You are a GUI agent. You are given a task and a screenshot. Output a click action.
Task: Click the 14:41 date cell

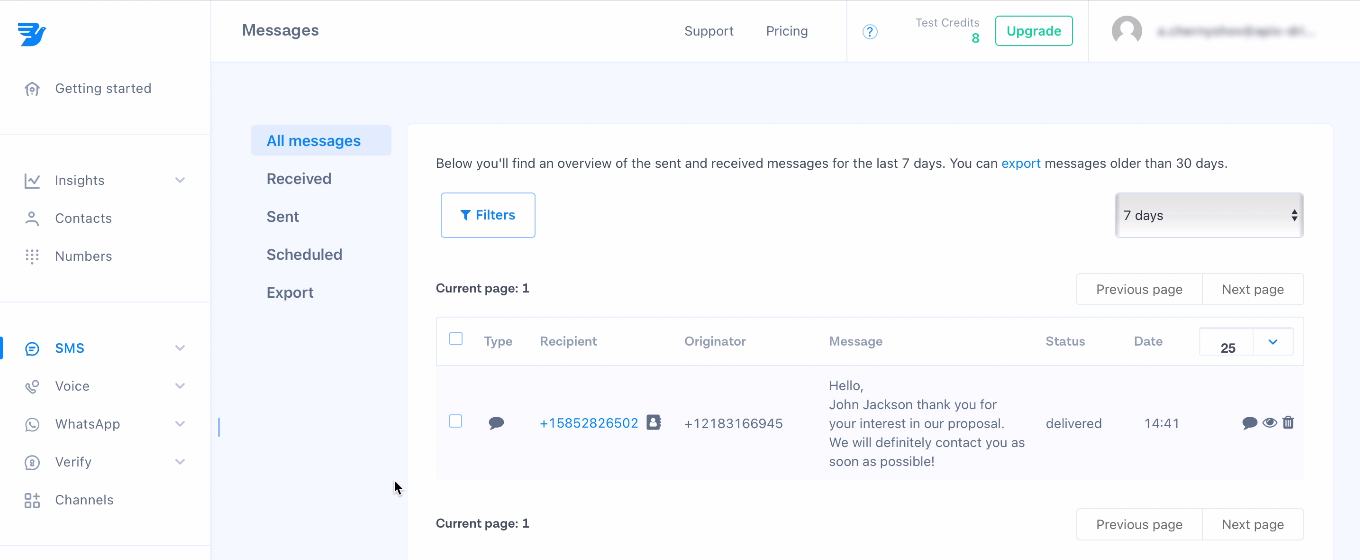[x=1162, y=423]
